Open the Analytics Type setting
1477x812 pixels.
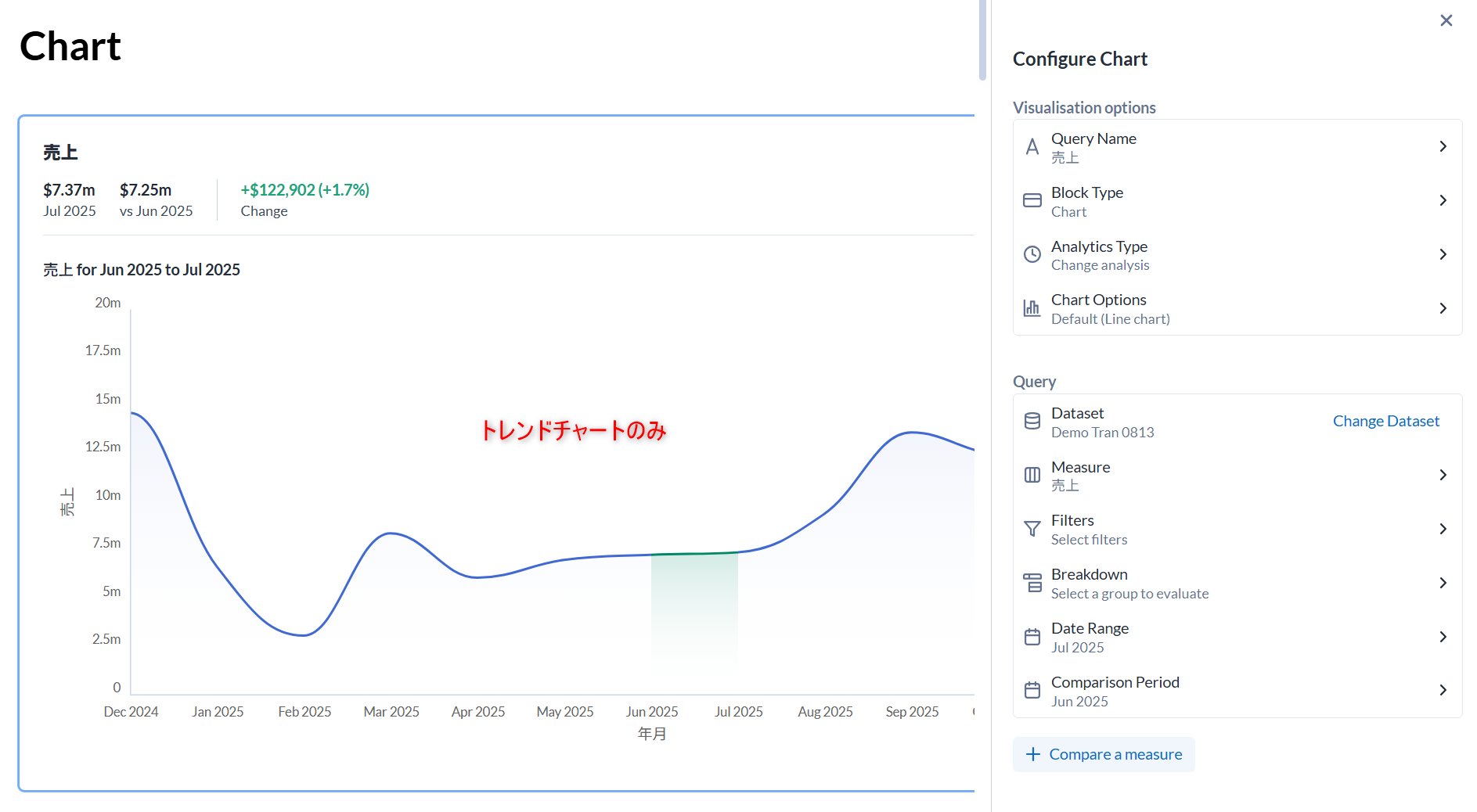(1237, 255)
